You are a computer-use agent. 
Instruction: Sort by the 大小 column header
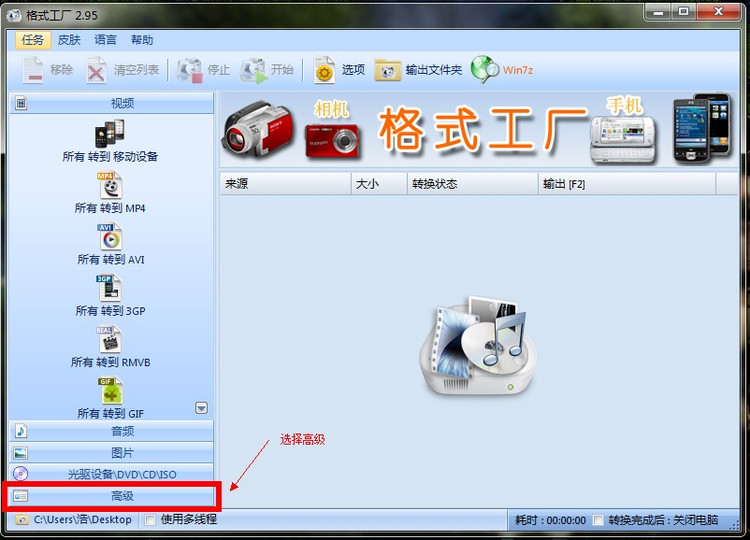pos(379,184)
